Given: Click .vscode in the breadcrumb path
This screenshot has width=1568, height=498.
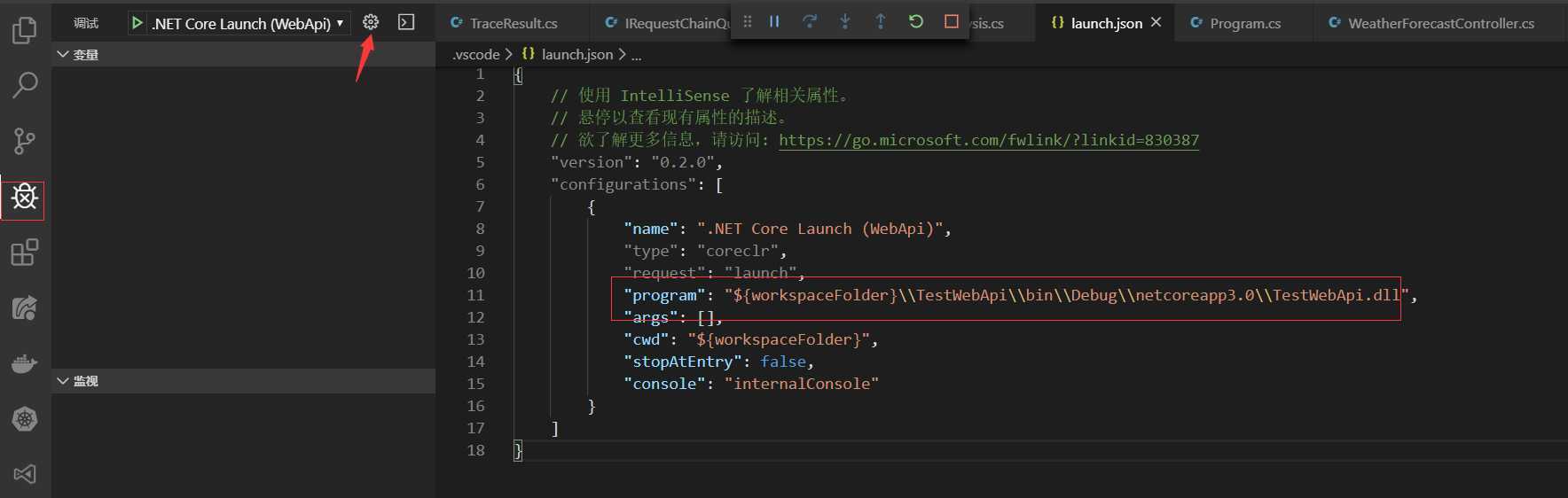Looking at the screenshot, I should coord(476,54).
